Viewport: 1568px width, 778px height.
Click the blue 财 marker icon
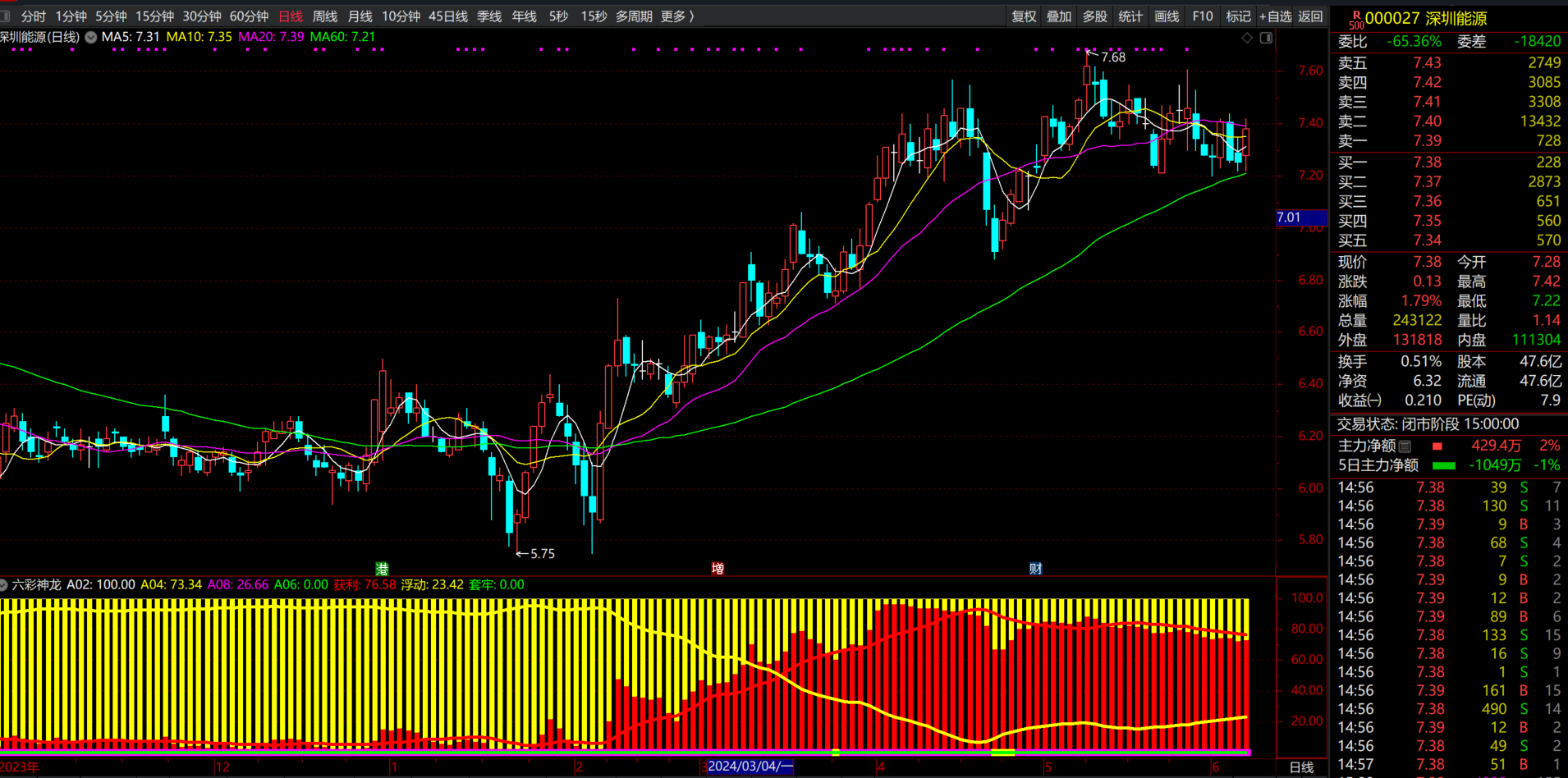point(1036,569)
